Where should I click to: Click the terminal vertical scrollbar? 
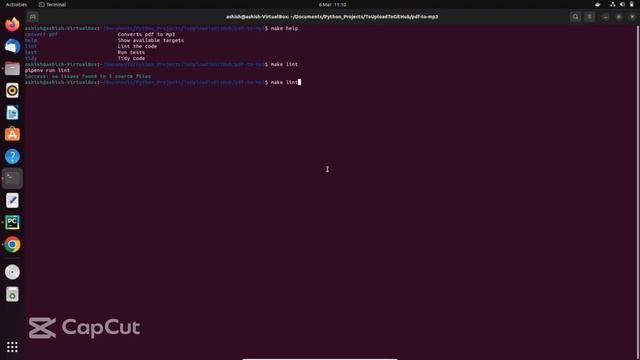coord(638,192)
